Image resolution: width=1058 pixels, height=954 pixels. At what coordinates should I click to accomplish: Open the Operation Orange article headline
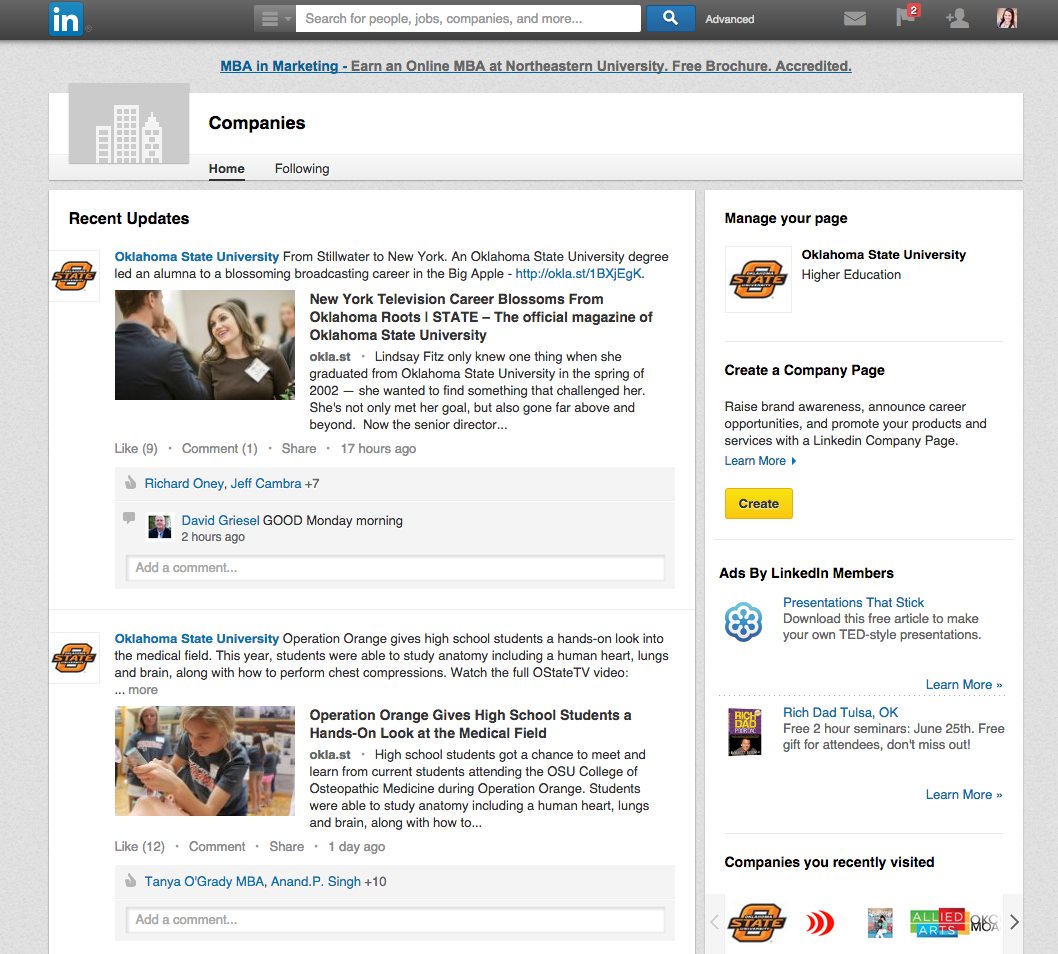tap(470, 724)
